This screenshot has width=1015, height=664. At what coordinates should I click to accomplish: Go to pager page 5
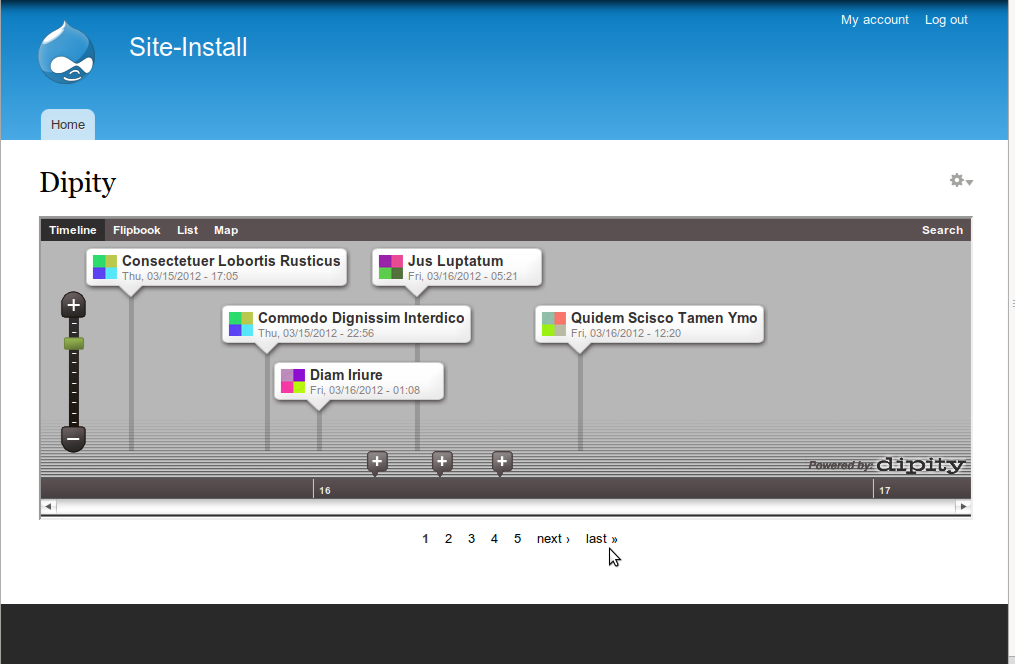point(517,539)
